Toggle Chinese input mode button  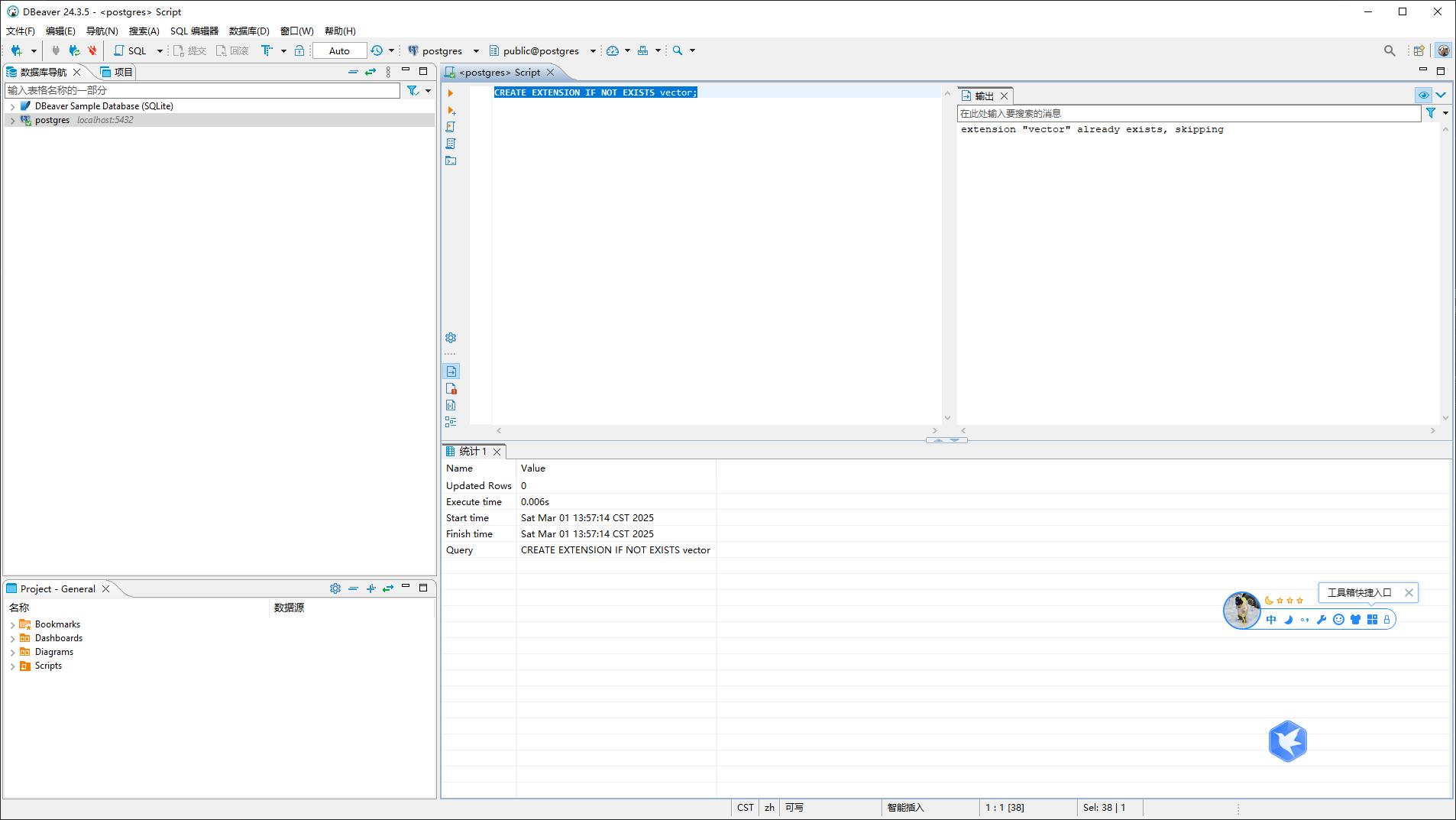tap(1271, 620)
